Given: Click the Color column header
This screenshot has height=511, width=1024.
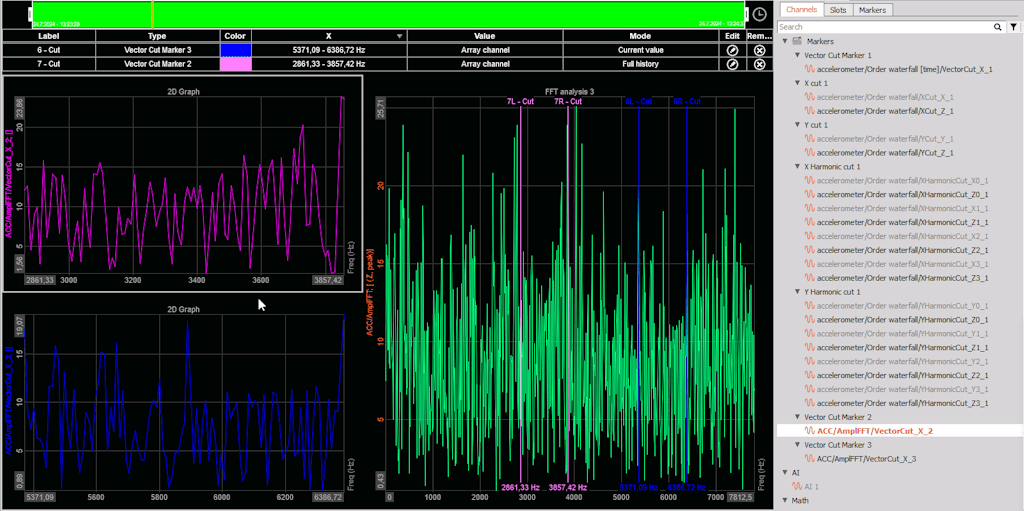Looking at the screenshot, I should (235, 37).
